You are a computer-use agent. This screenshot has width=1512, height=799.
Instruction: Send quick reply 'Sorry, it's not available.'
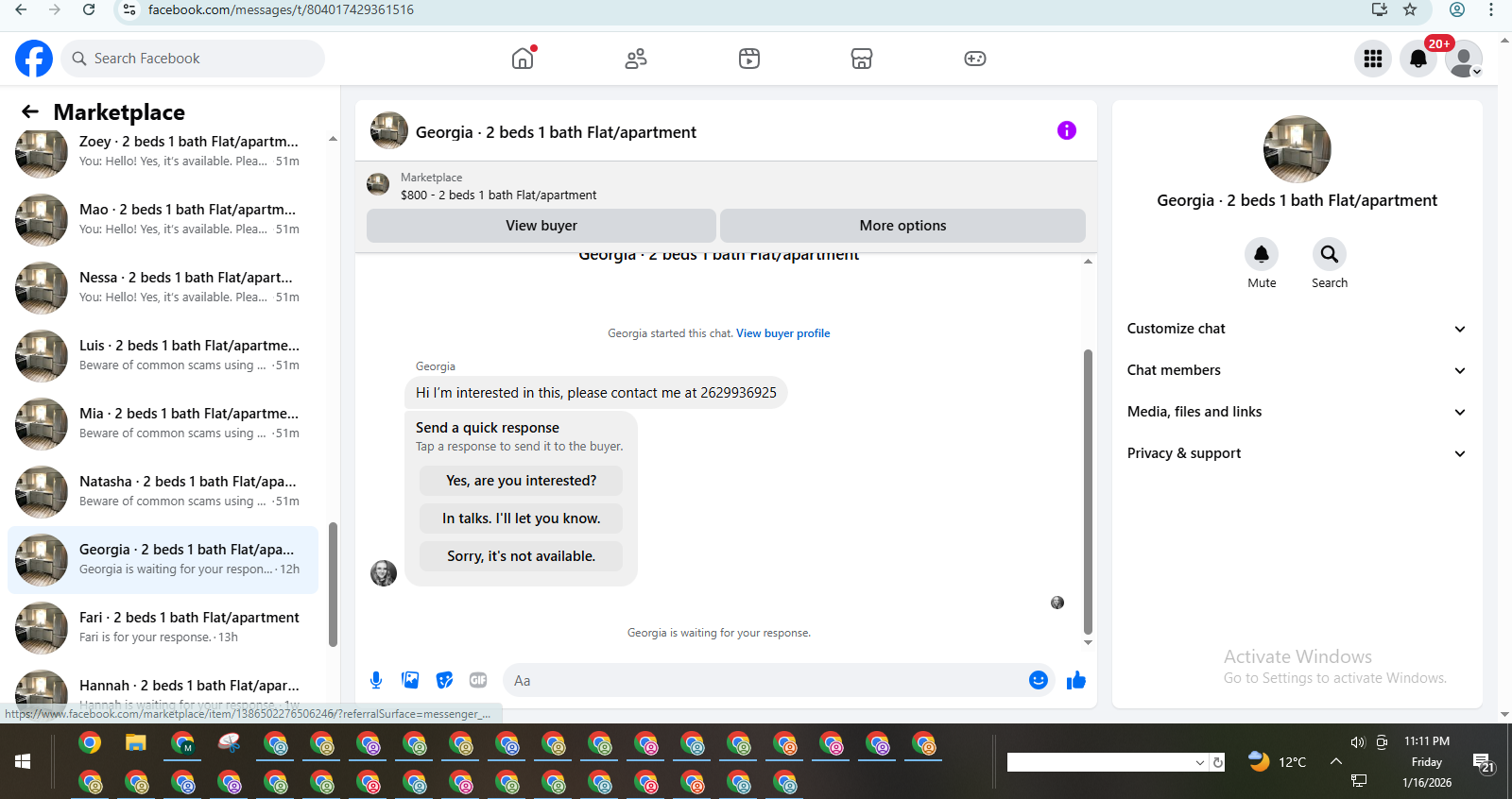click(x=522, y=556)
